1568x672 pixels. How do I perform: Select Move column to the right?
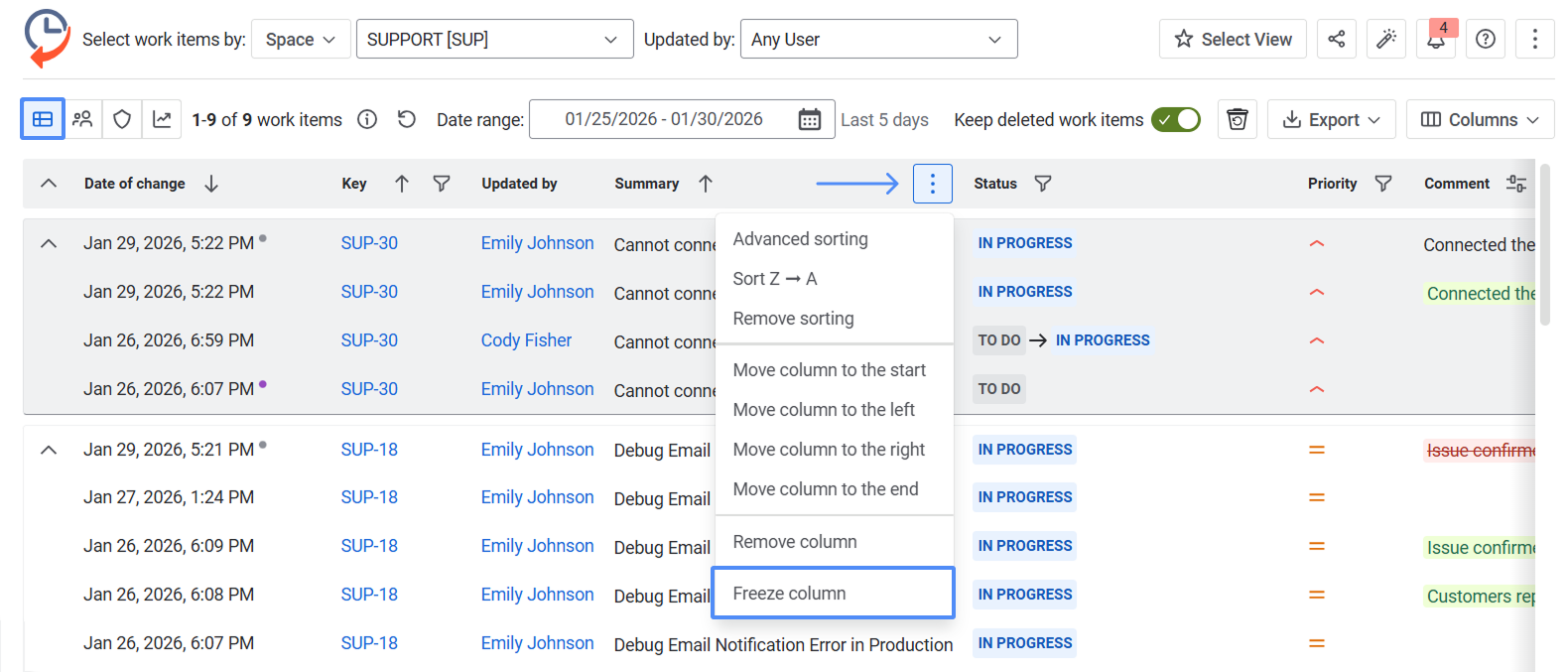click(x=829, y=450)
